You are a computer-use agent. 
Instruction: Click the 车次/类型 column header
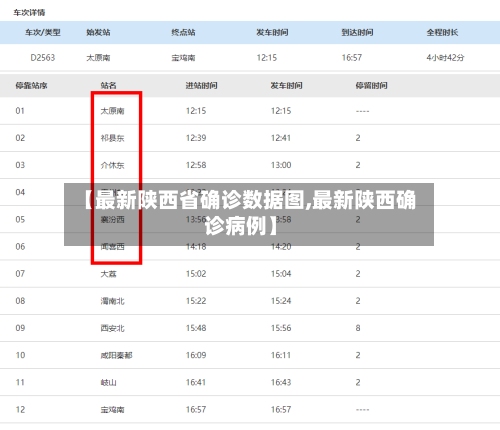[x=43, y=32]
